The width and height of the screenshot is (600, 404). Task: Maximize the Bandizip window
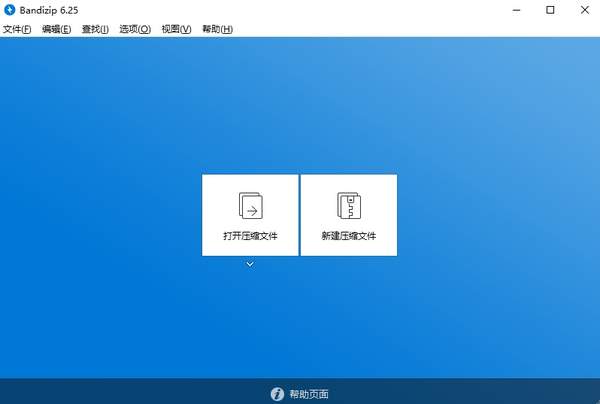click(550, 10)
